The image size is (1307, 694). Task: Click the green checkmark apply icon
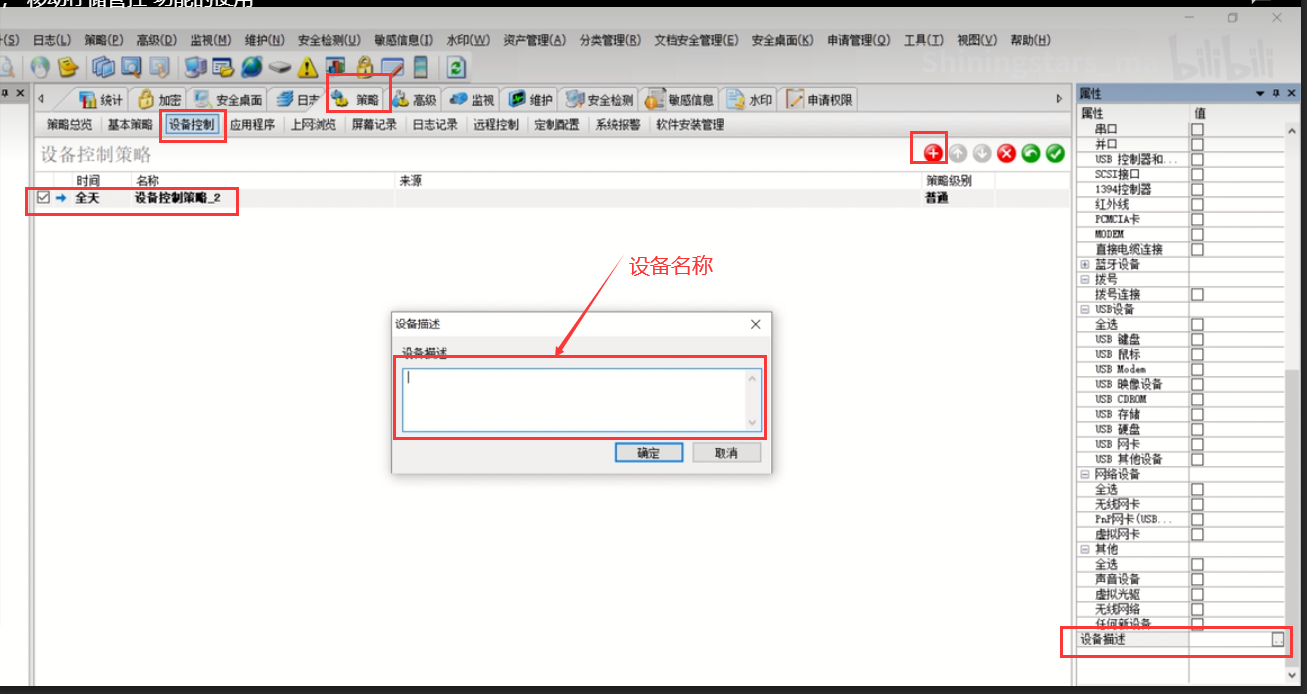pyautogui.click(x=1055, y=153)
